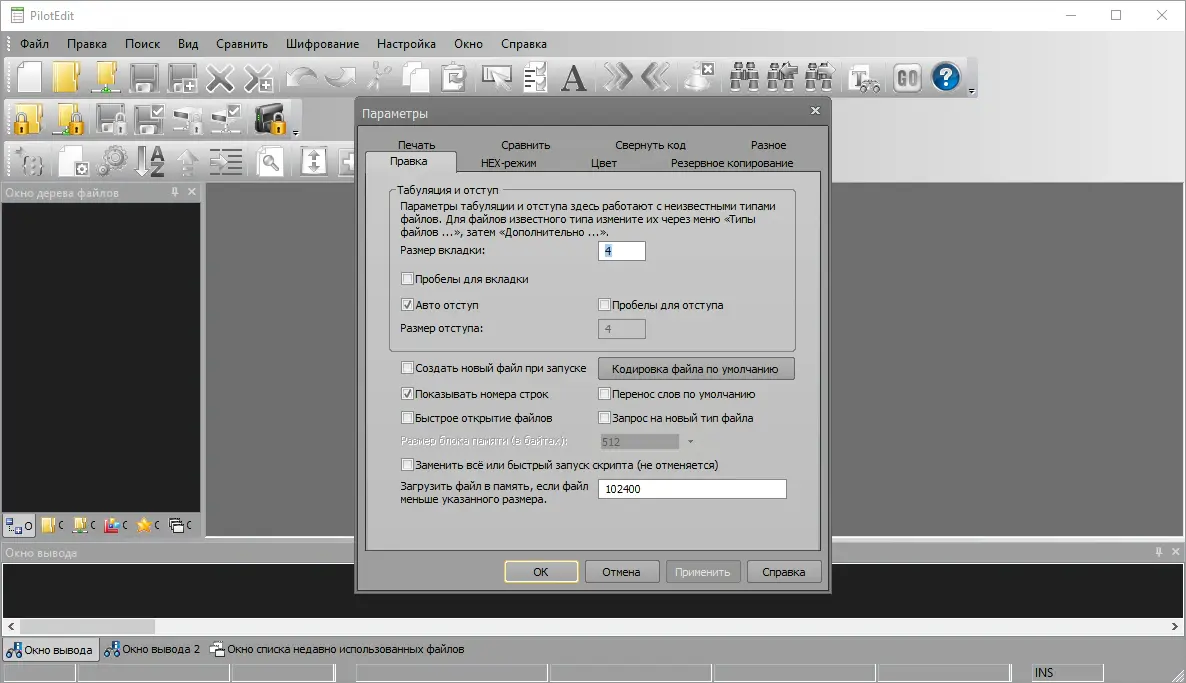Enable 'Пробелы для вкладки' checkbox
Image resolution: width=1186 pixels, height=683 pixels.
coord(407,279)
